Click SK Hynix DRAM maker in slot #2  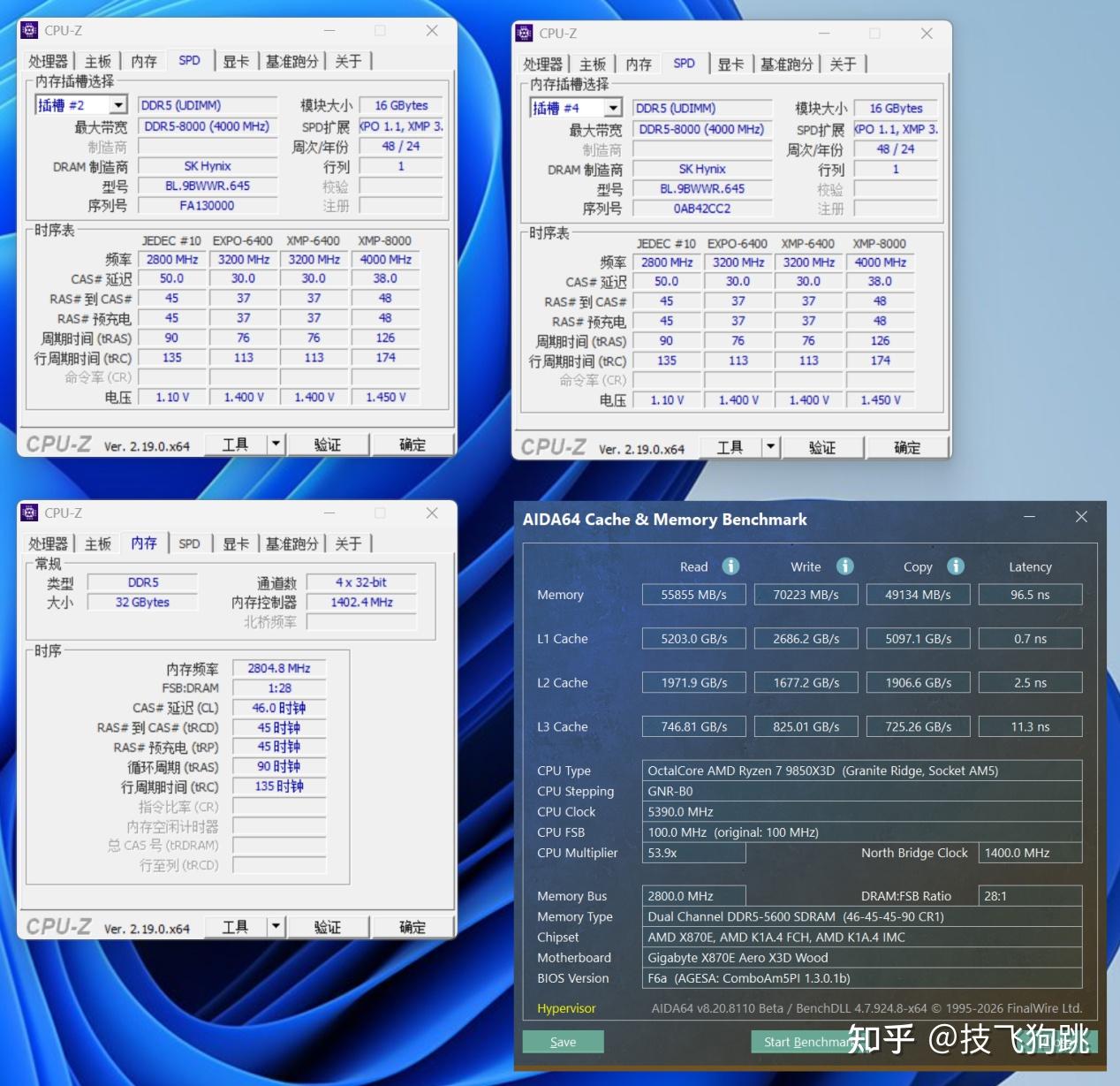[x=208, y=166]
